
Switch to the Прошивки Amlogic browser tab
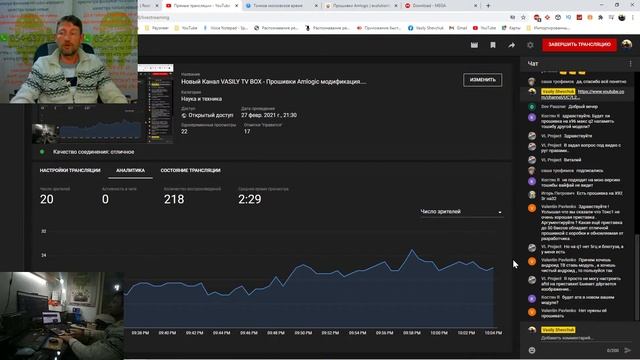(361, 6)
